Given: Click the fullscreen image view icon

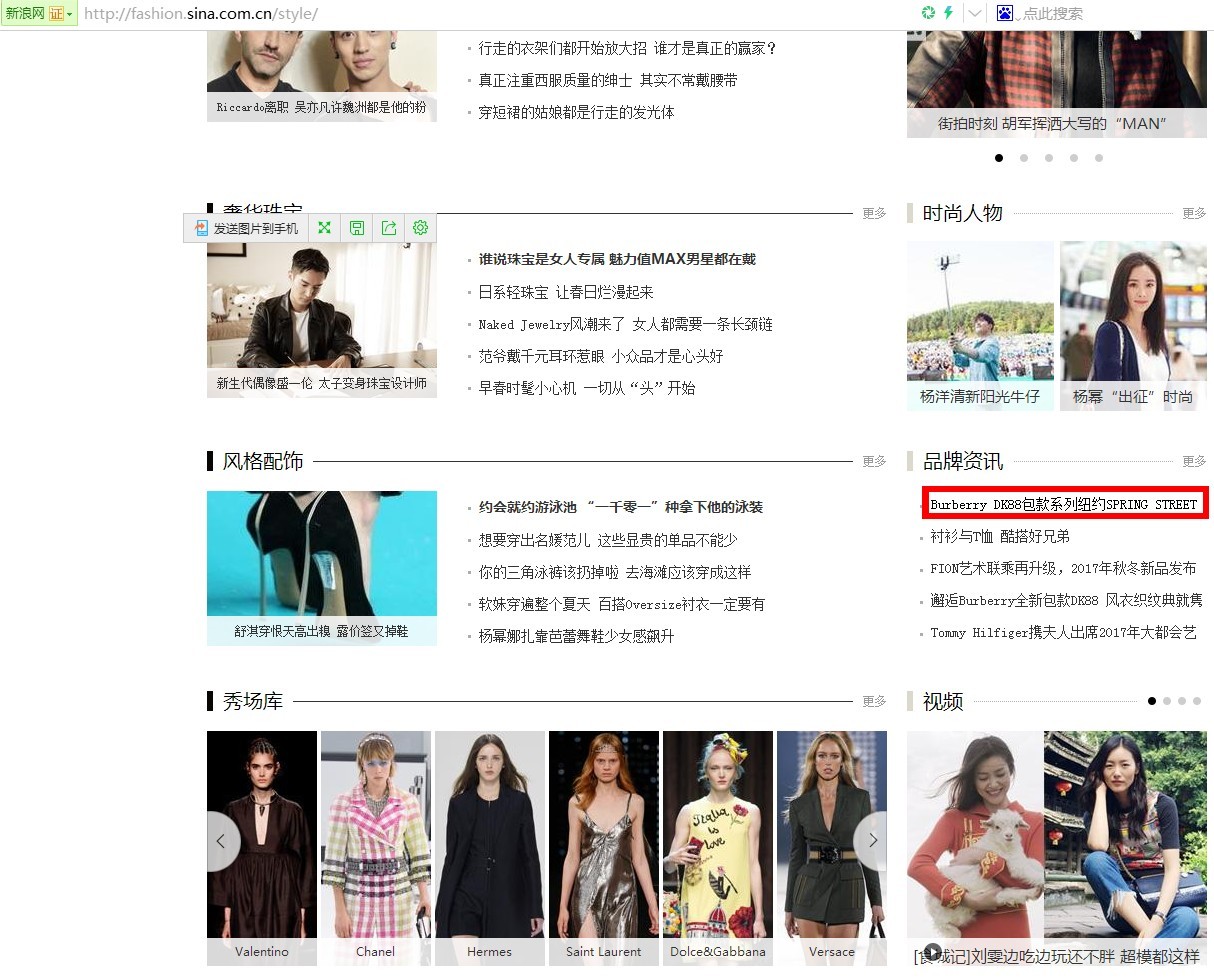Looking at the screenshot, I should (x=324, y=228).
